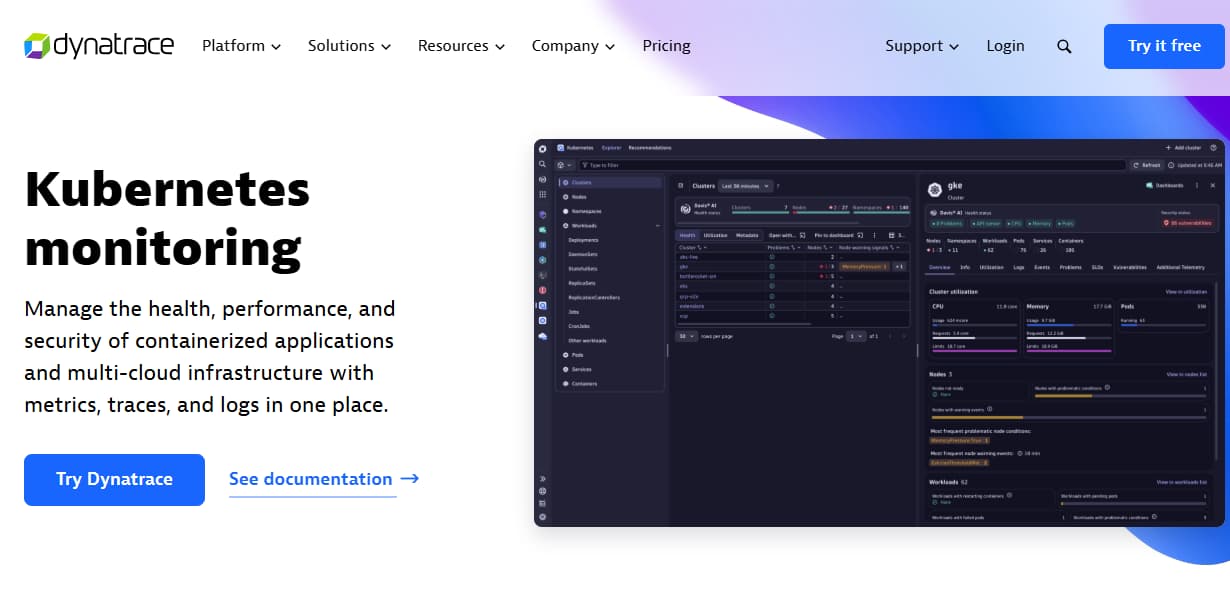Open the rows per page dropdown showing 50
Screen dimensions: 1230x615
click(x=685, y=334)
